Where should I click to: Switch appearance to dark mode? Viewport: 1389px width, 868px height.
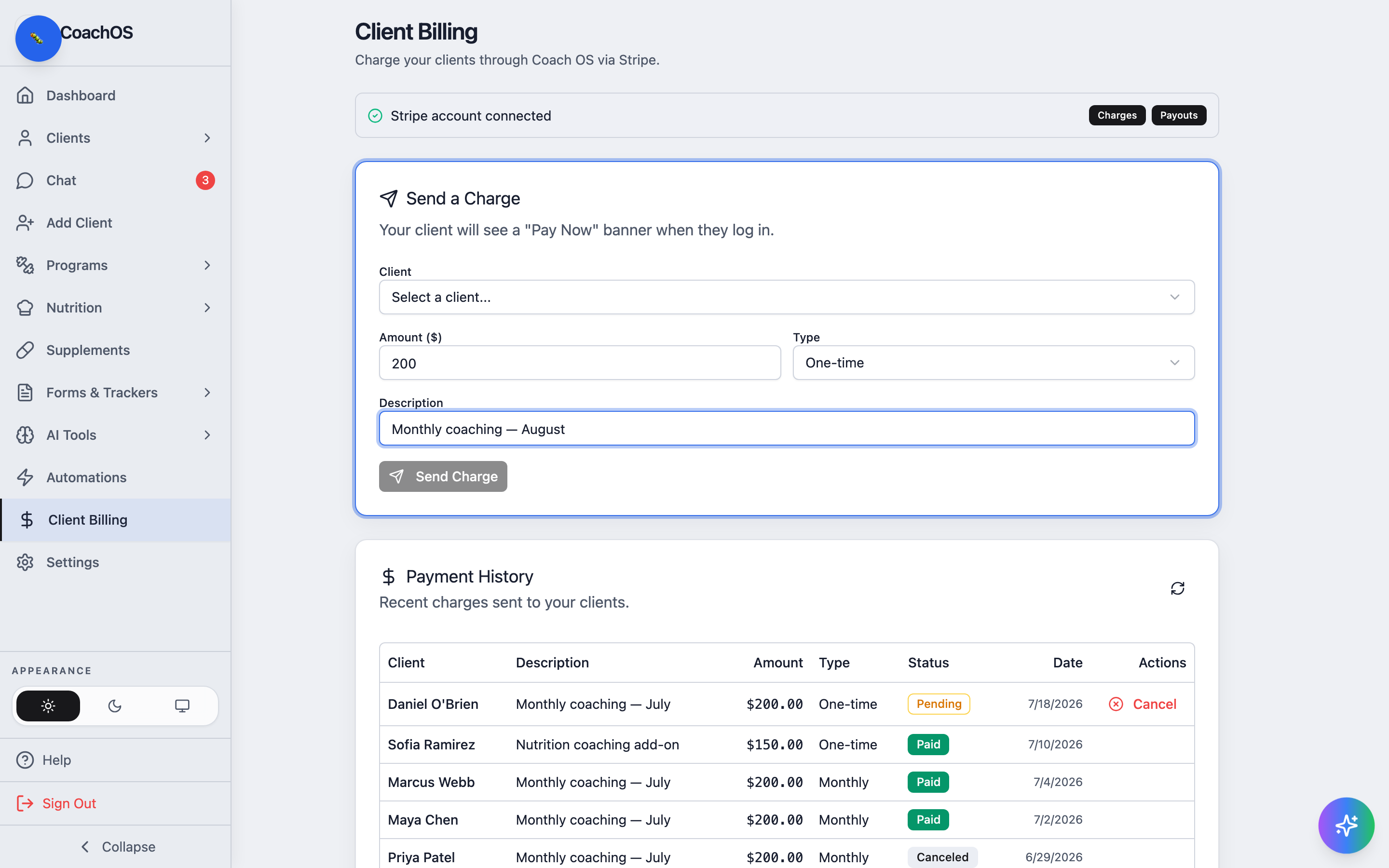(x=115, y=706)
